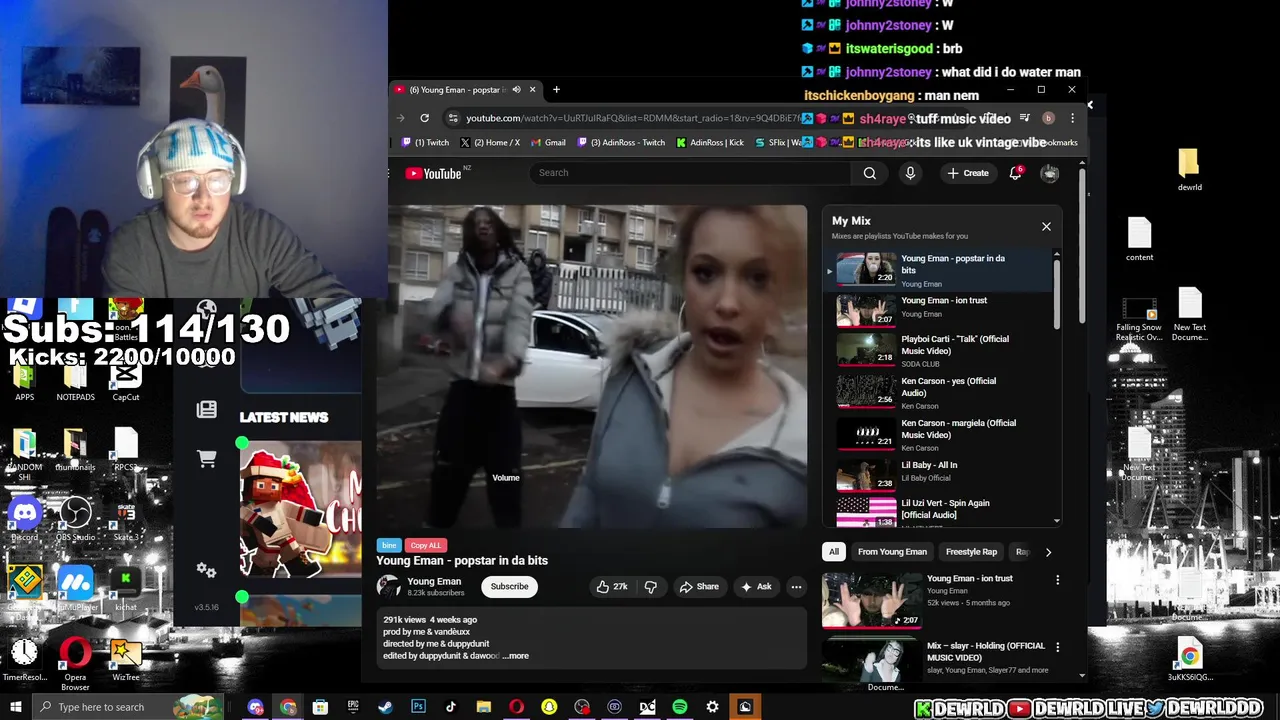Click in the YouTube search field

[x=690, y=173]
